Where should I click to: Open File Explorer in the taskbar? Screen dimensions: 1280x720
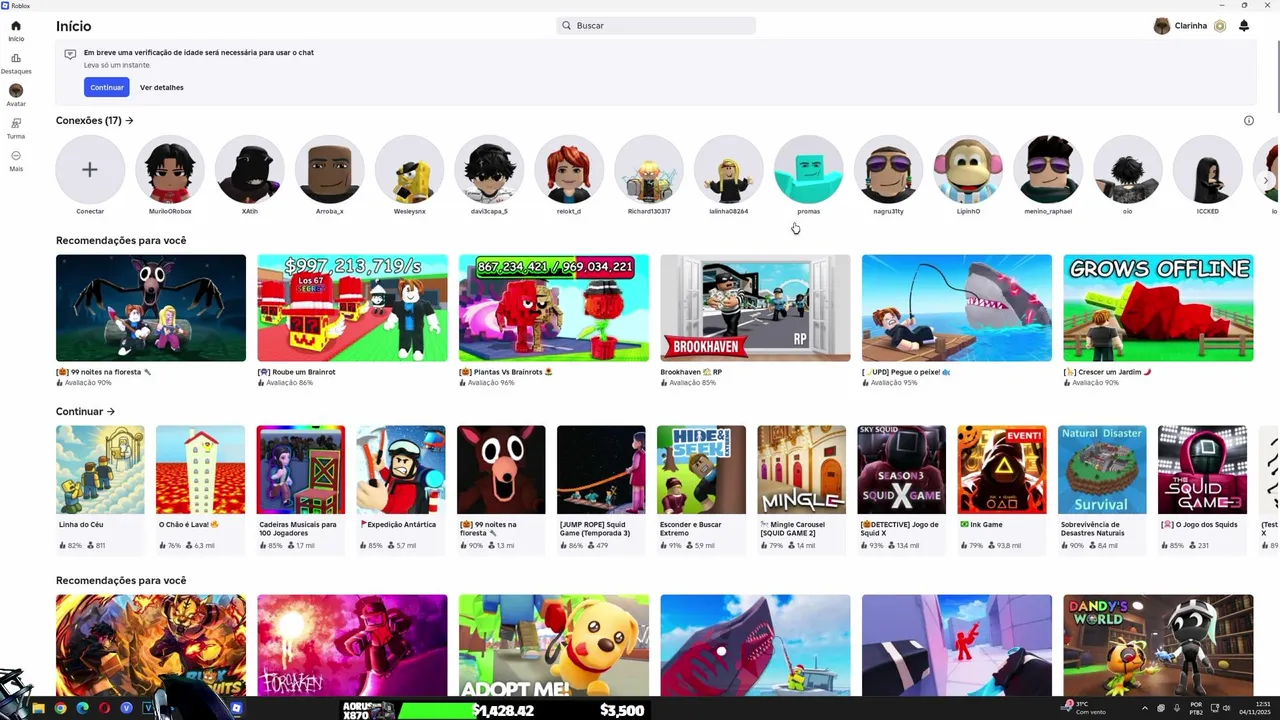(x=39, y=708)
